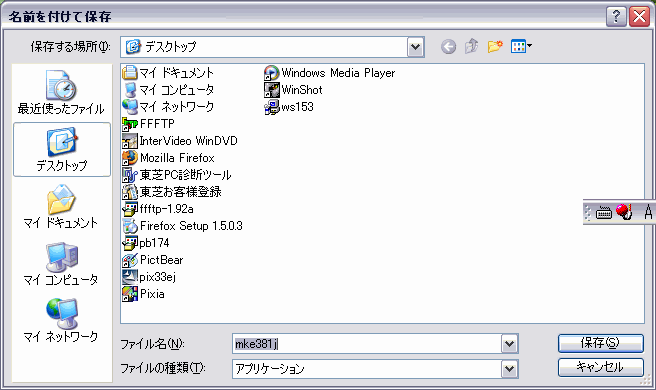The image size is (656, 390).
Task: Click the help question mark button
Action: 616,16
